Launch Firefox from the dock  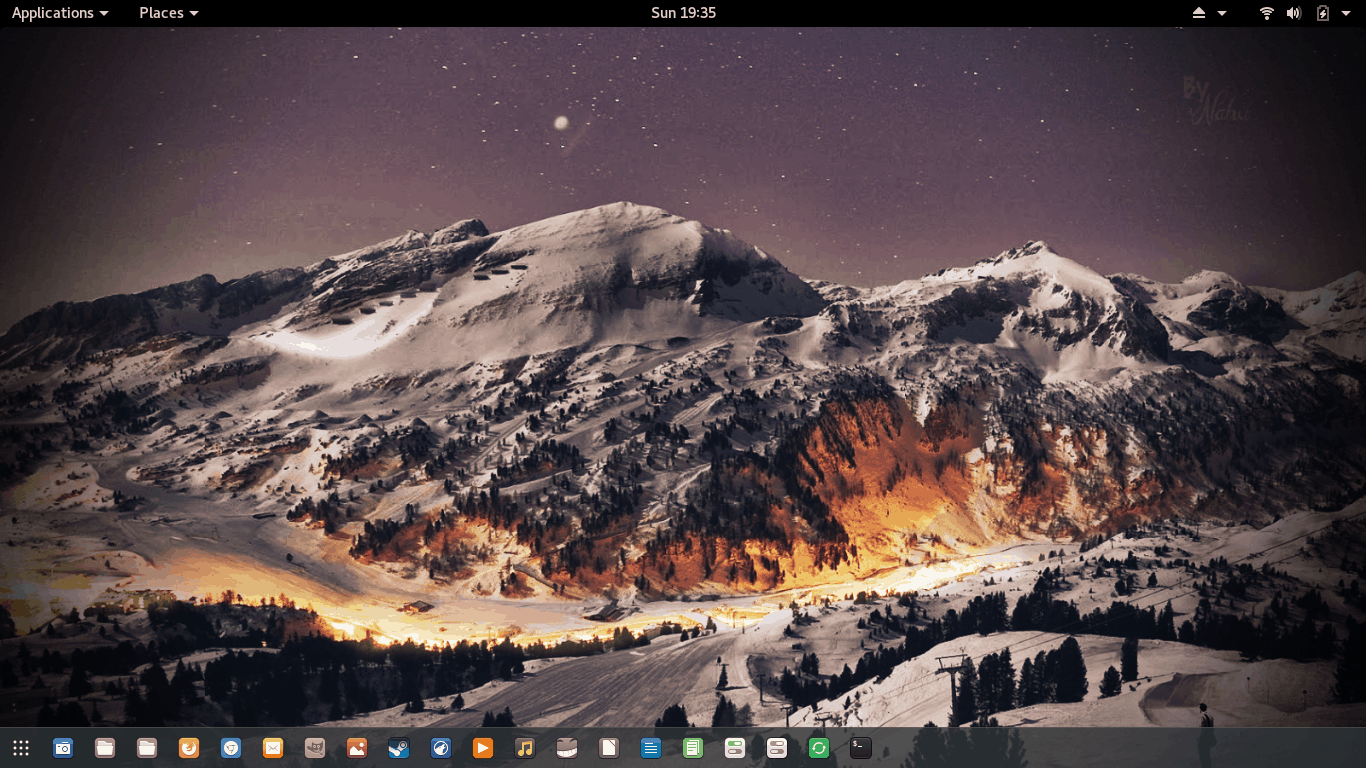pos(189,747)
